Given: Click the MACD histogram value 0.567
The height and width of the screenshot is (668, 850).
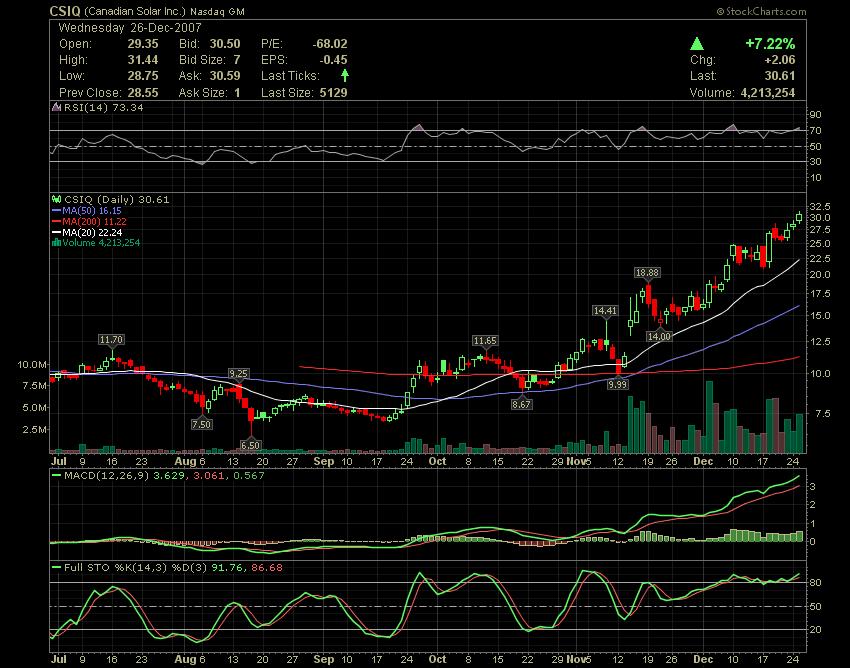Looking at the screenshot, I should 249,476.
